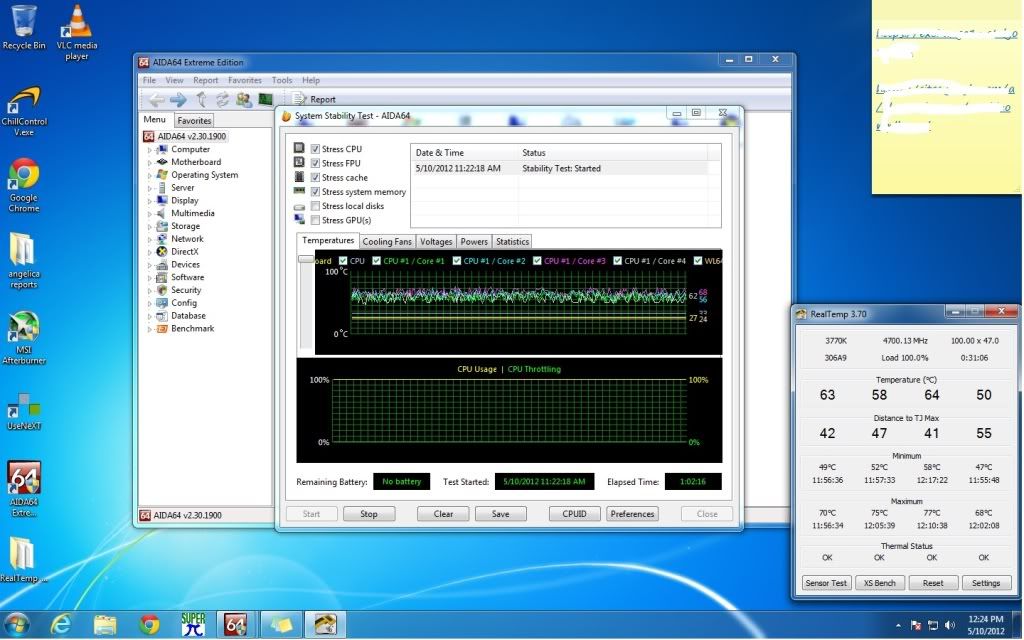
Task: Uncheck the Stress CPU checkbox
Action: click(x=315, y=149)
